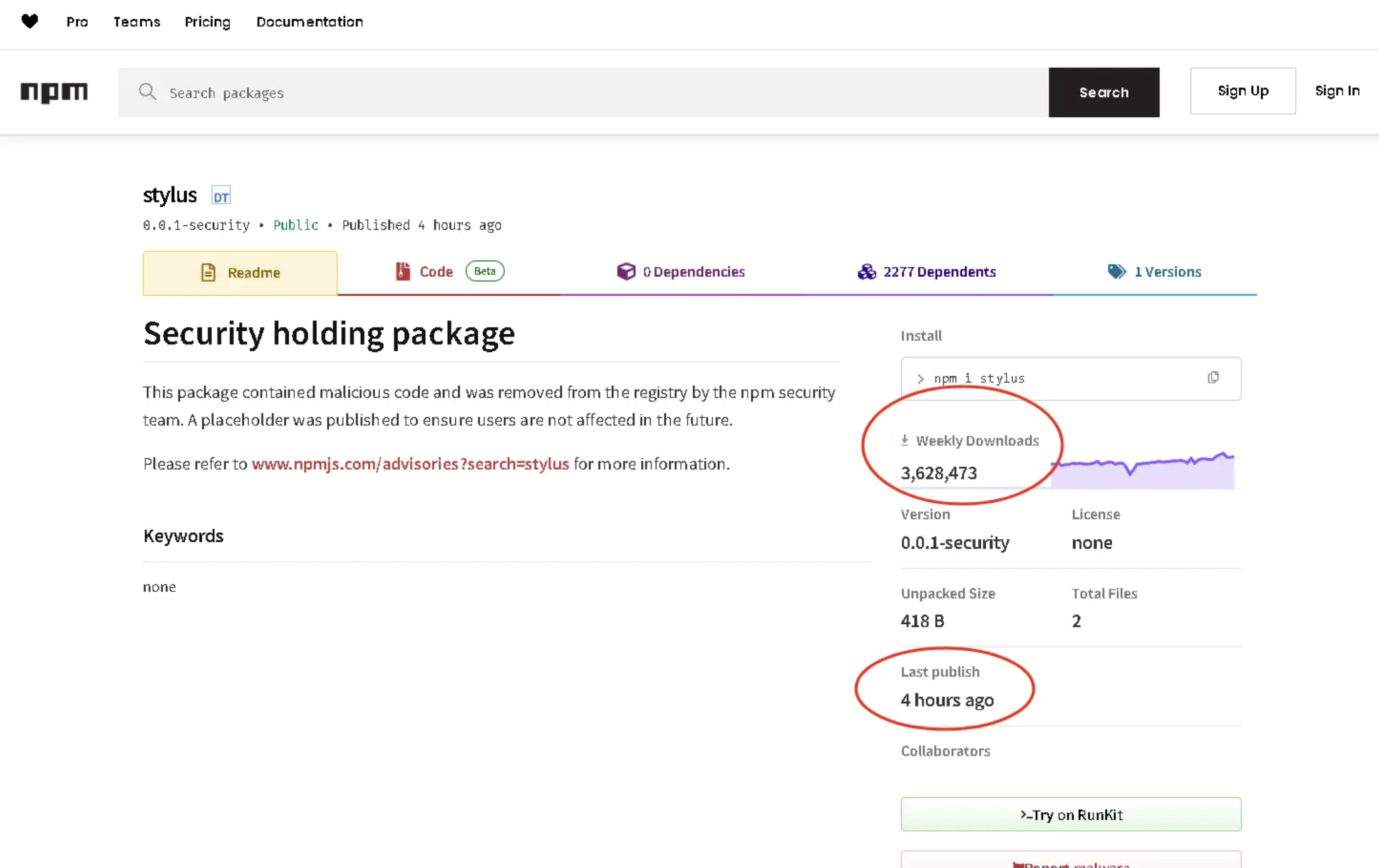The image size is (1379, 868).
Task: Click the 418 B unpacked size value
Action: pos(922,621)
